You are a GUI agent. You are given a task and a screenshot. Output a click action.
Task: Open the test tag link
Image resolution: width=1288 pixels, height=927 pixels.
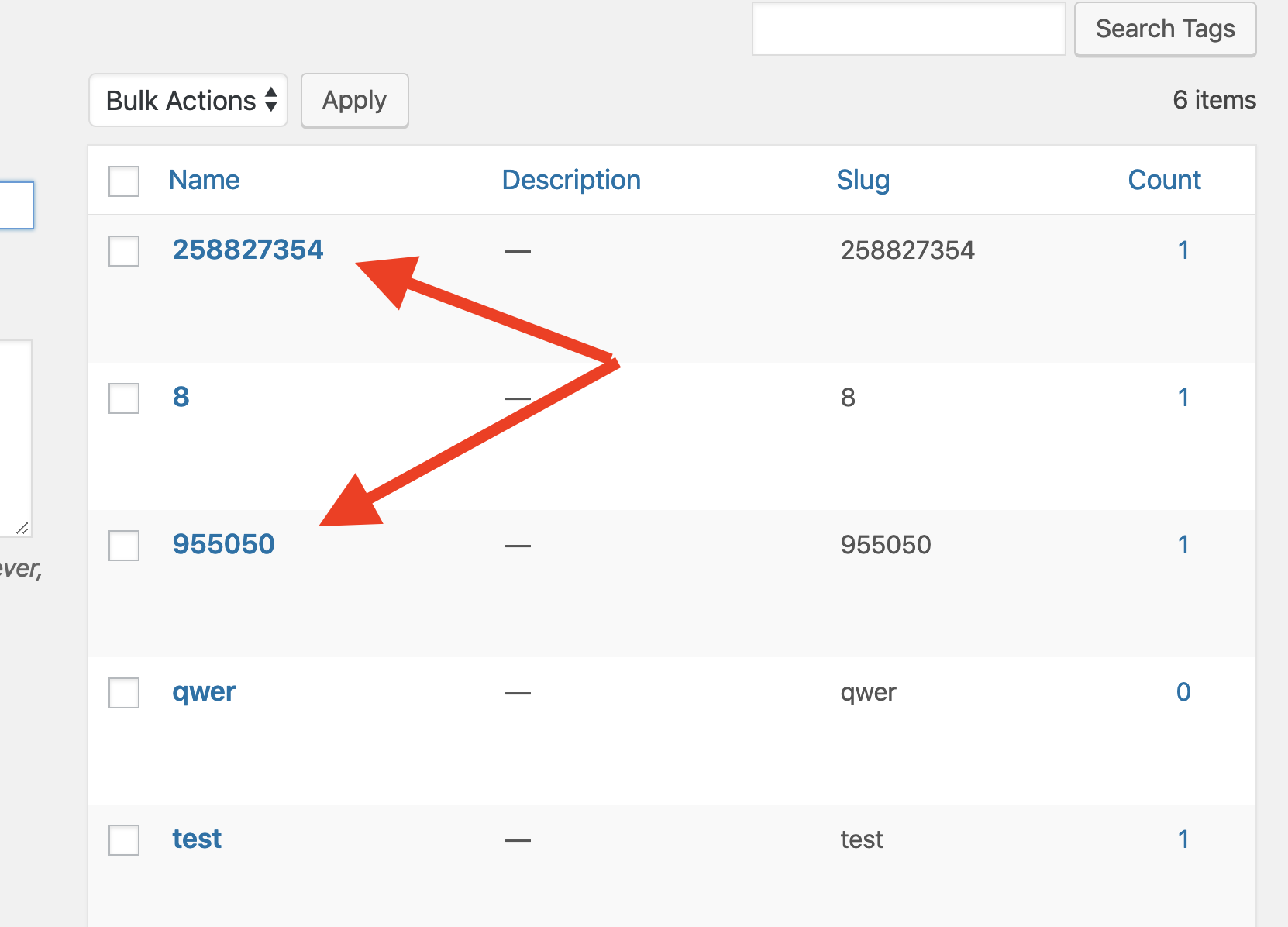pos(197,839)
